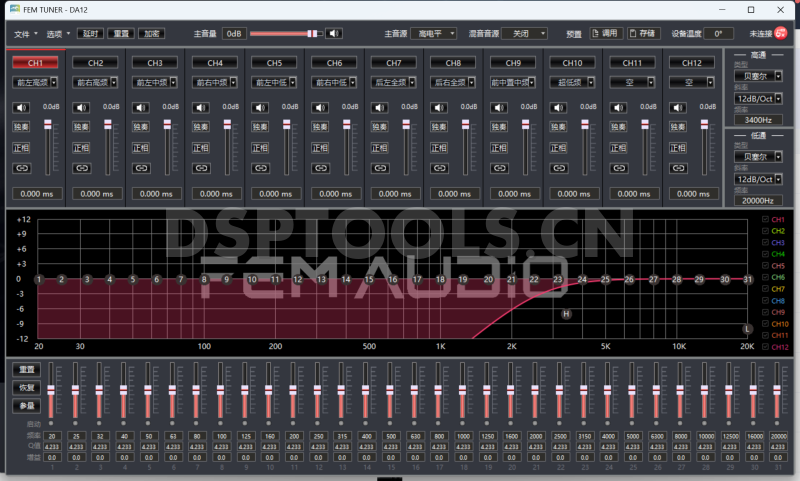Click the CH3 link channels icon
Screen dimensions: 800x481
click(140, 167)
